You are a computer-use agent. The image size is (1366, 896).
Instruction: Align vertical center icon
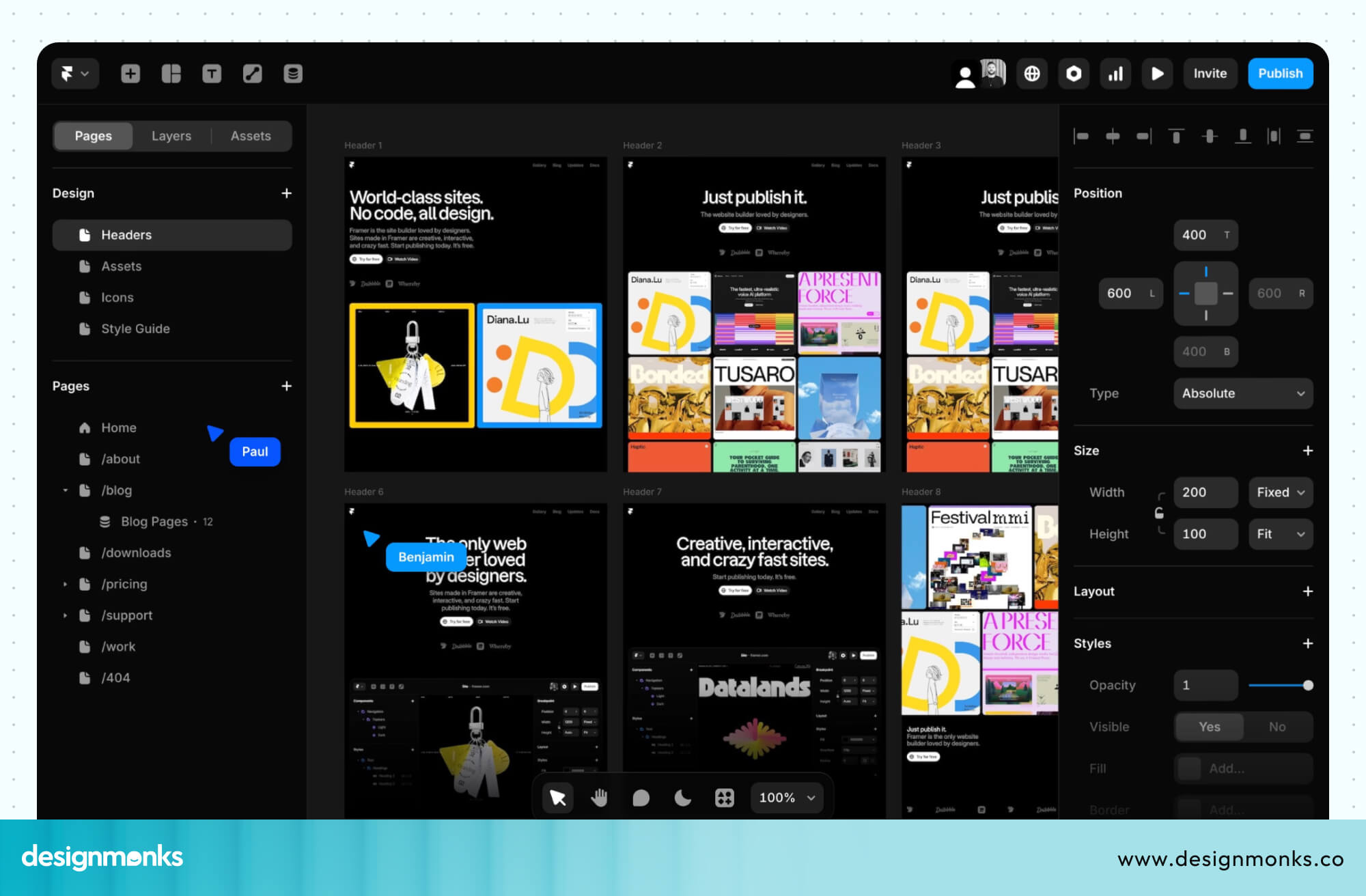(1210, 137)
